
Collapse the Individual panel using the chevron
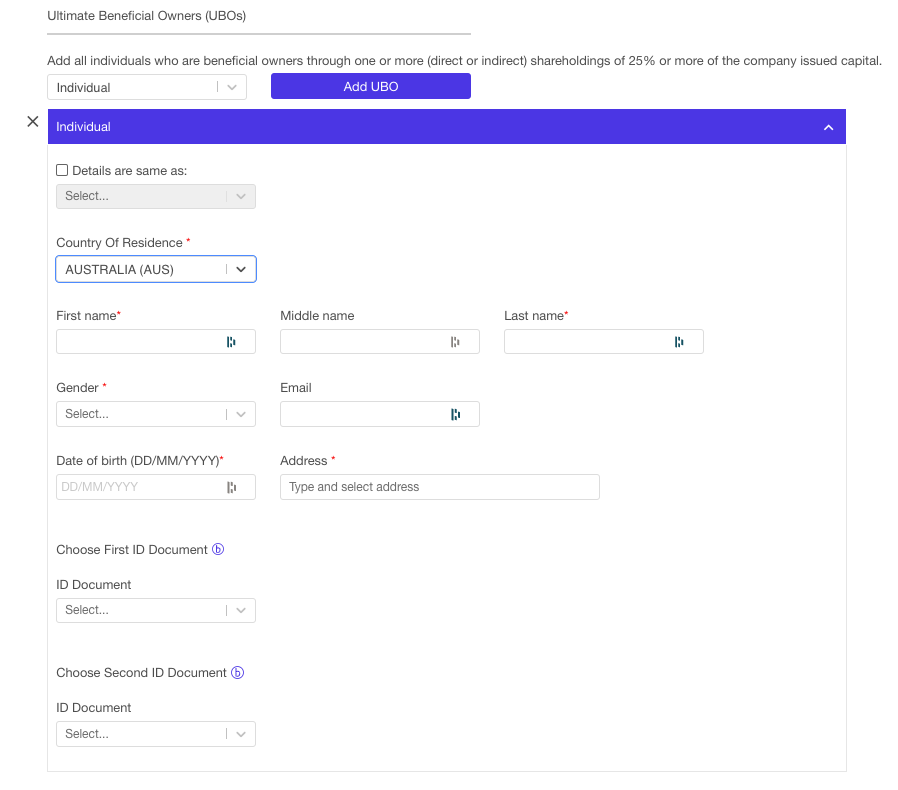pyautogui.click(x=828, y=127)
